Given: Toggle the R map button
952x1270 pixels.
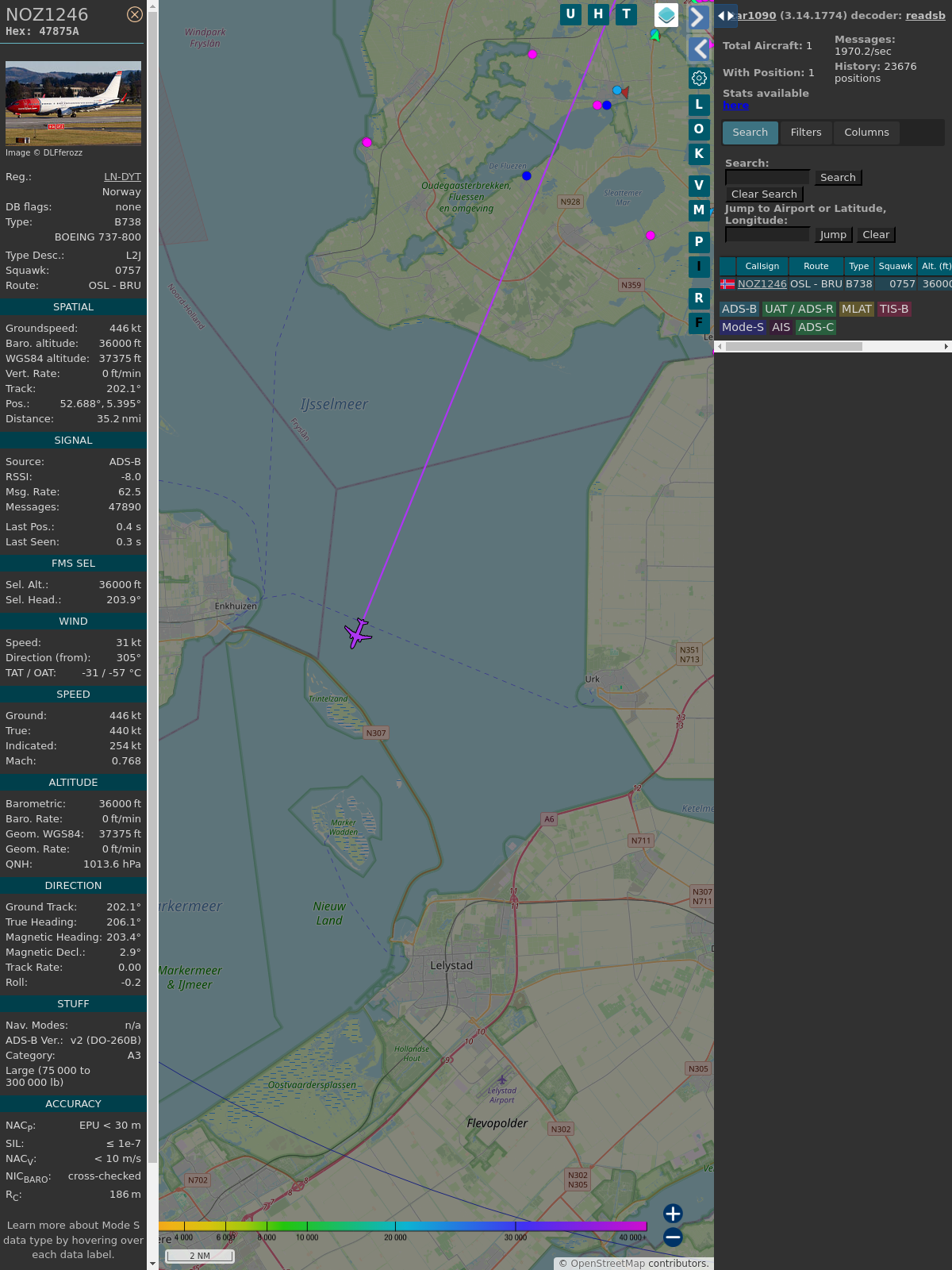Looking at the screenshot, I should pos(699,298).
